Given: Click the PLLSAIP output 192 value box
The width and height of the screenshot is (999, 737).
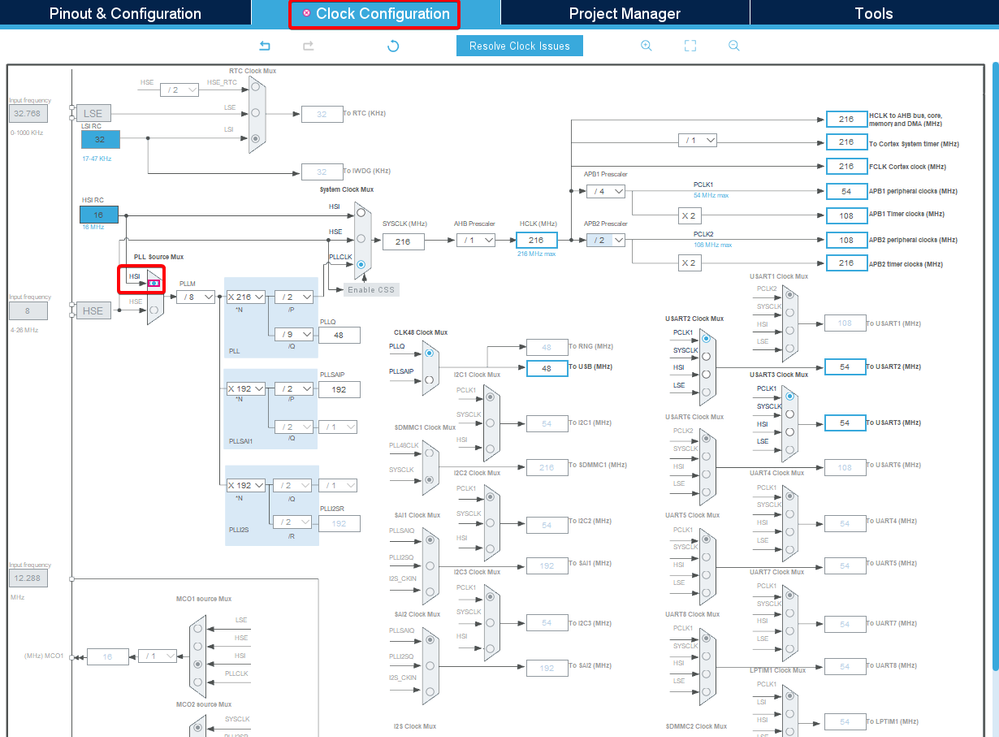Looking at the screenshot, I should click(339, 389).
